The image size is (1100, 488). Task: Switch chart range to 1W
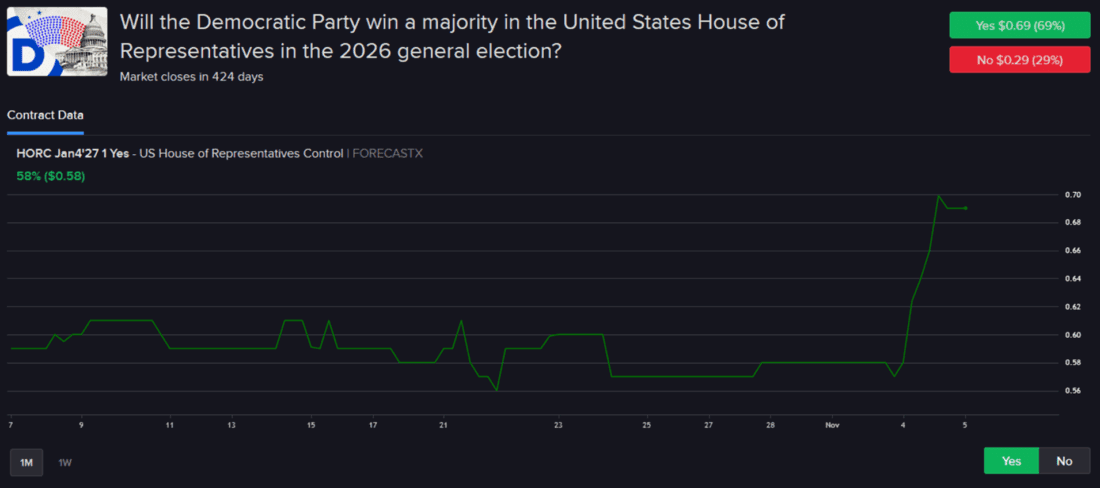click(65, 462)
